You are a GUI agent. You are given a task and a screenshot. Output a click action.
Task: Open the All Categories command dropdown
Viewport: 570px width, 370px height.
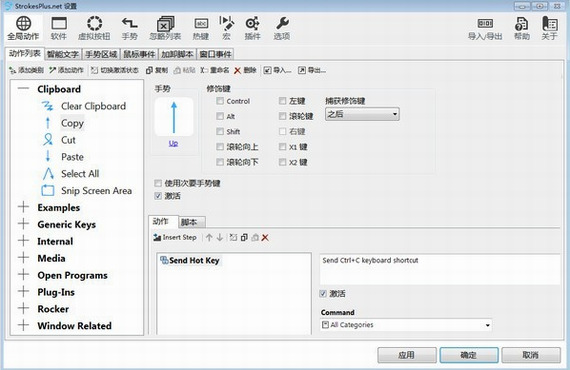coord(406,325)
